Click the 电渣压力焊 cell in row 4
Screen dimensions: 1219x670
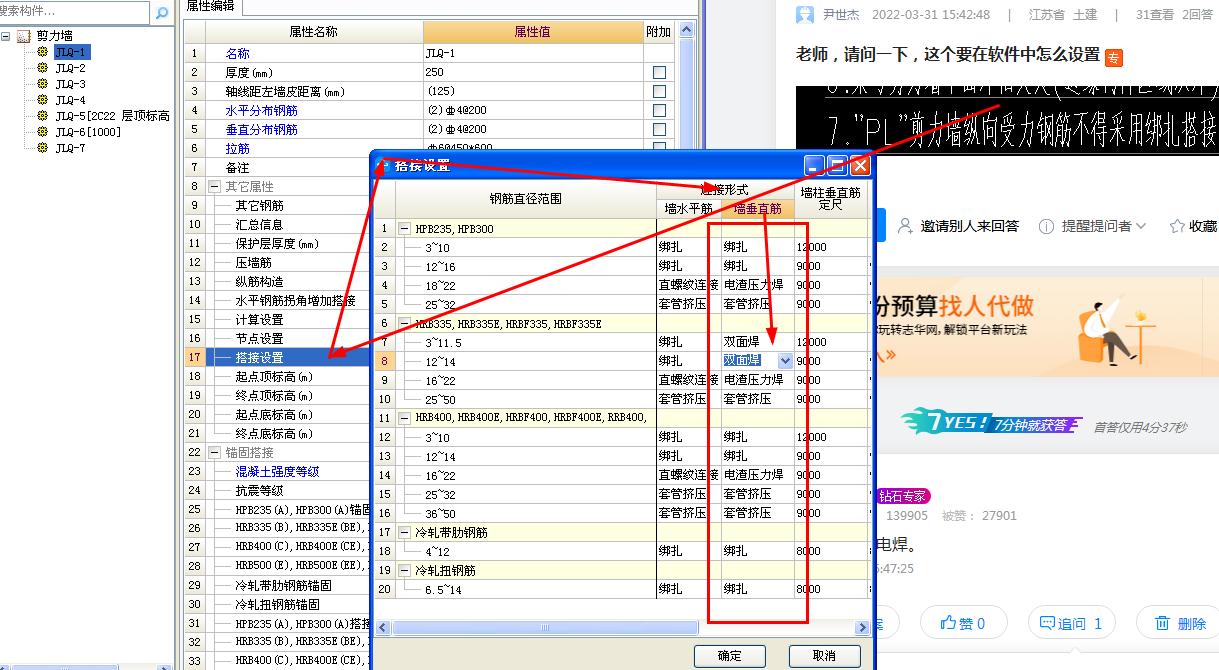coord(758,285)
